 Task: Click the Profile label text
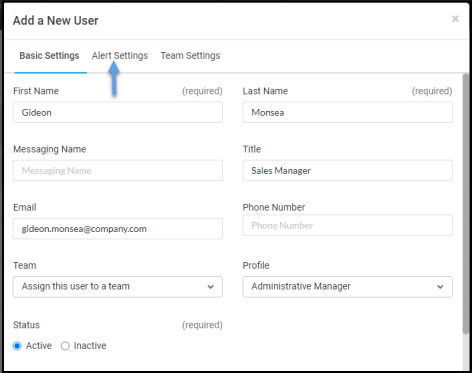click(256, 265)
